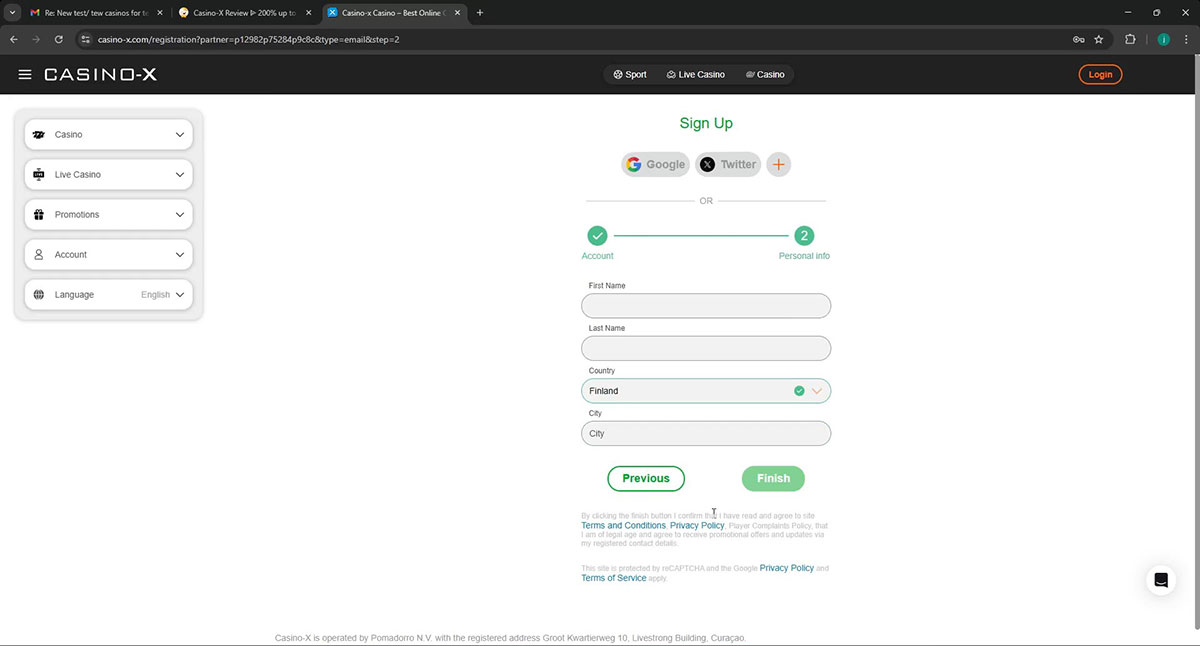Viewport: 1200px width, 646px height.
Task: Click the orange plus for more sign-up options
Action: click(x=779, y=165)
